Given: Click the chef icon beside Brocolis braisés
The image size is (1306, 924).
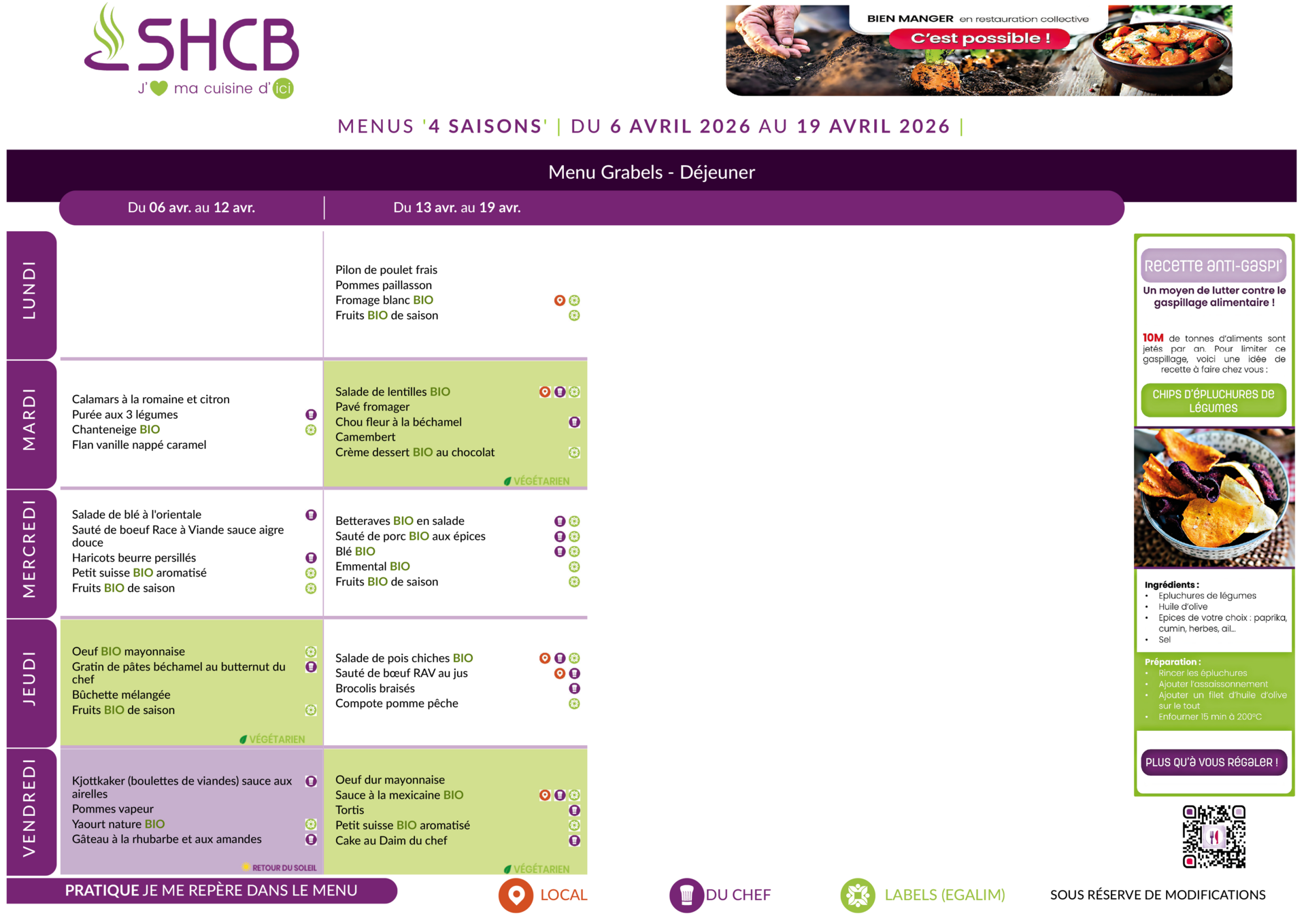Looking at the screenshot, I should (x=574, y=689).
